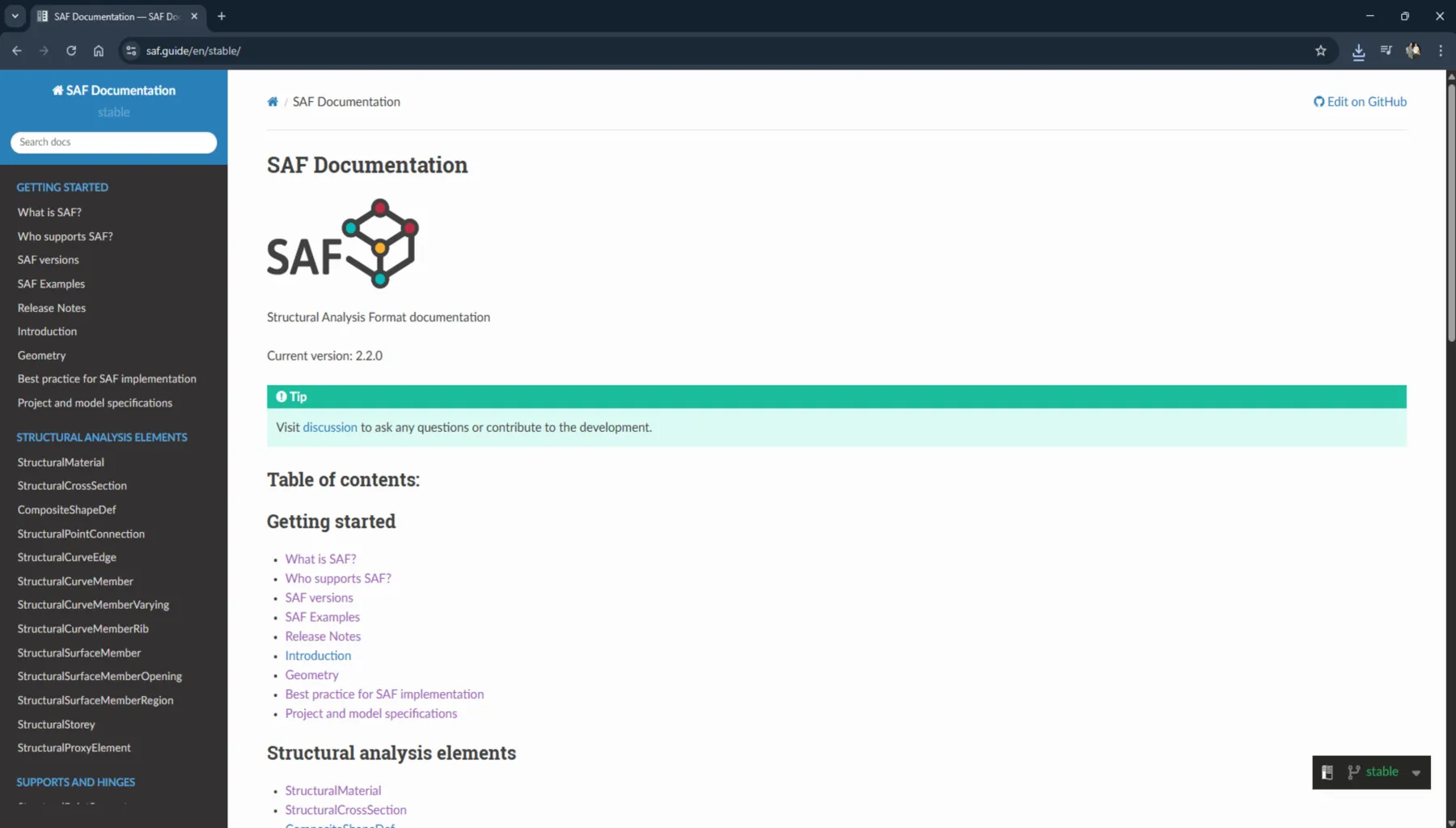
Task: Open StructuralCurveMemberVarying in sidebar
Action: (x=93, y=605)
